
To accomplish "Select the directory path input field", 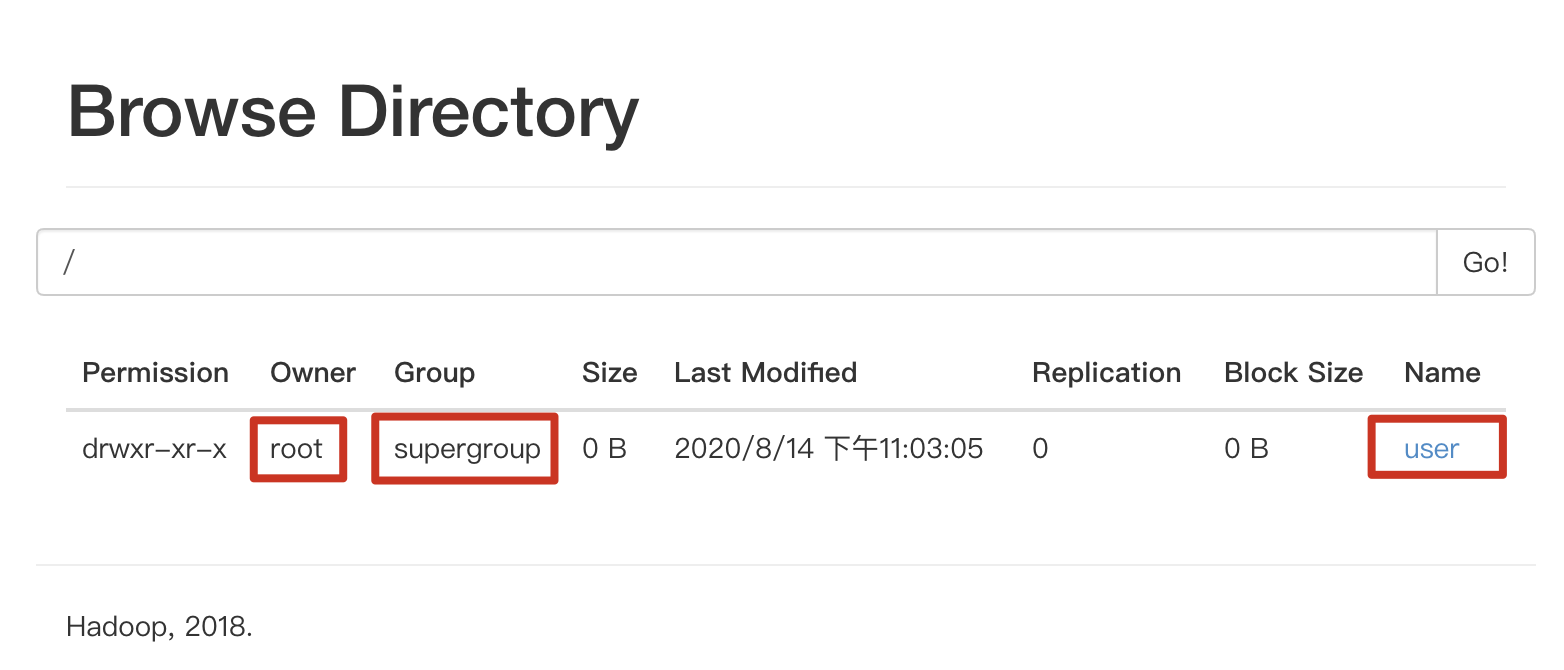I will point(700,262).
